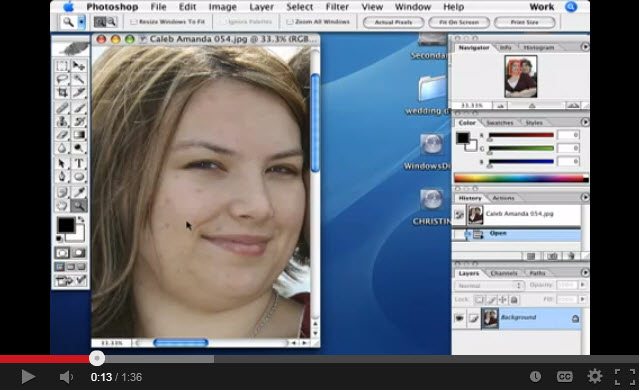Select the Eraser tool
This screenshot has height=390, width=639.
pyautogui.click(x=62, y=135)
